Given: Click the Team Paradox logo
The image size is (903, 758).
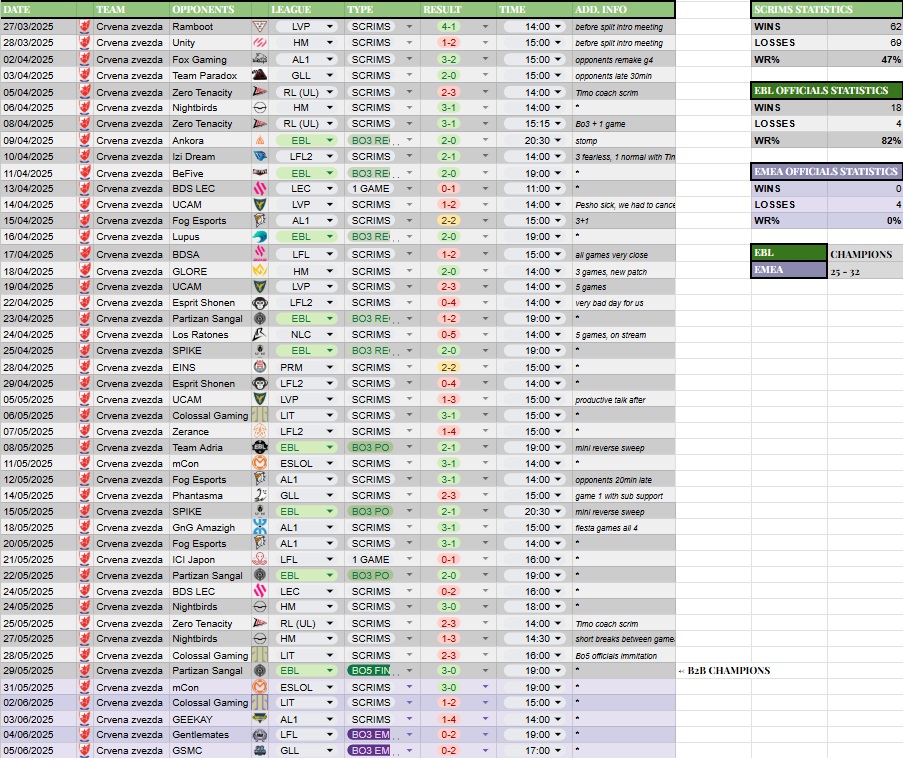Looking at the screenshot, I should click(x=260, y=75).
